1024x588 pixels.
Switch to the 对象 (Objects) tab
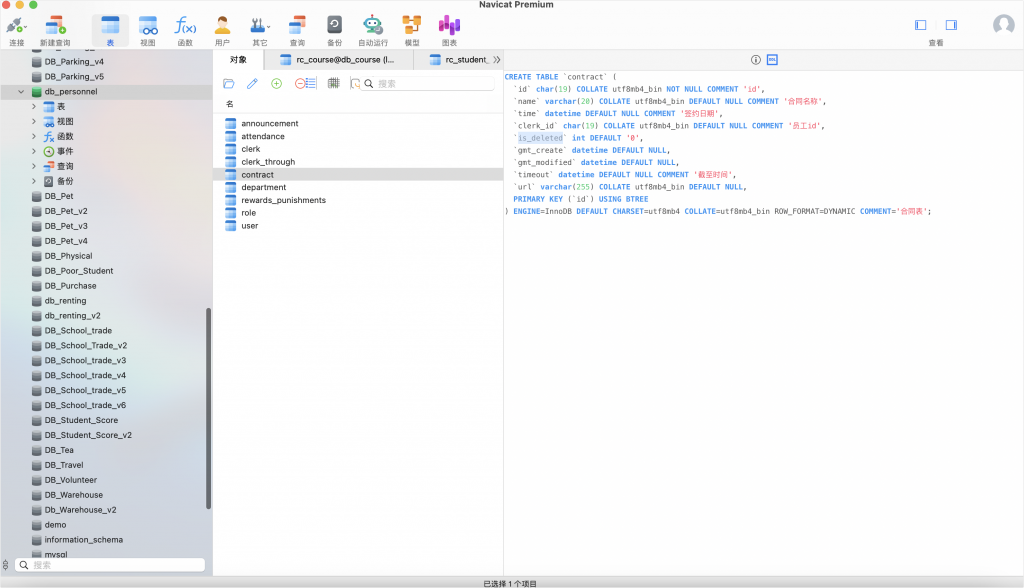pos(238,60)
